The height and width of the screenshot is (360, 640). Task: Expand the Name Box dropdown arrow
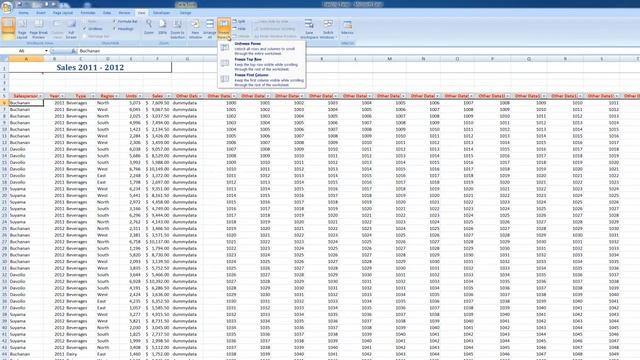click(x=46, y=51)
